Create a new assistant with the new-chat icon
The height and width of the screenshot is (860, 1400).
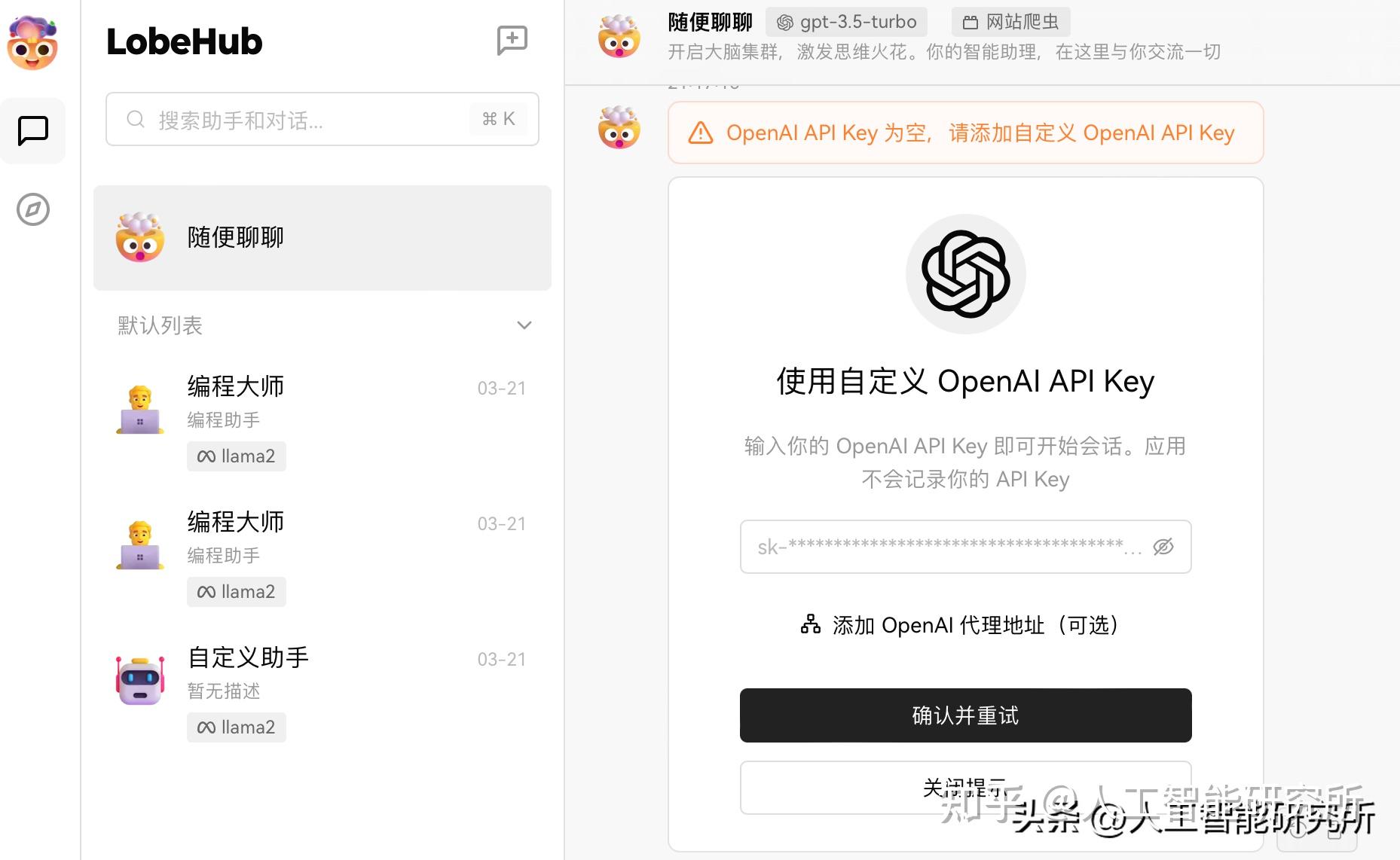point(512,40)
